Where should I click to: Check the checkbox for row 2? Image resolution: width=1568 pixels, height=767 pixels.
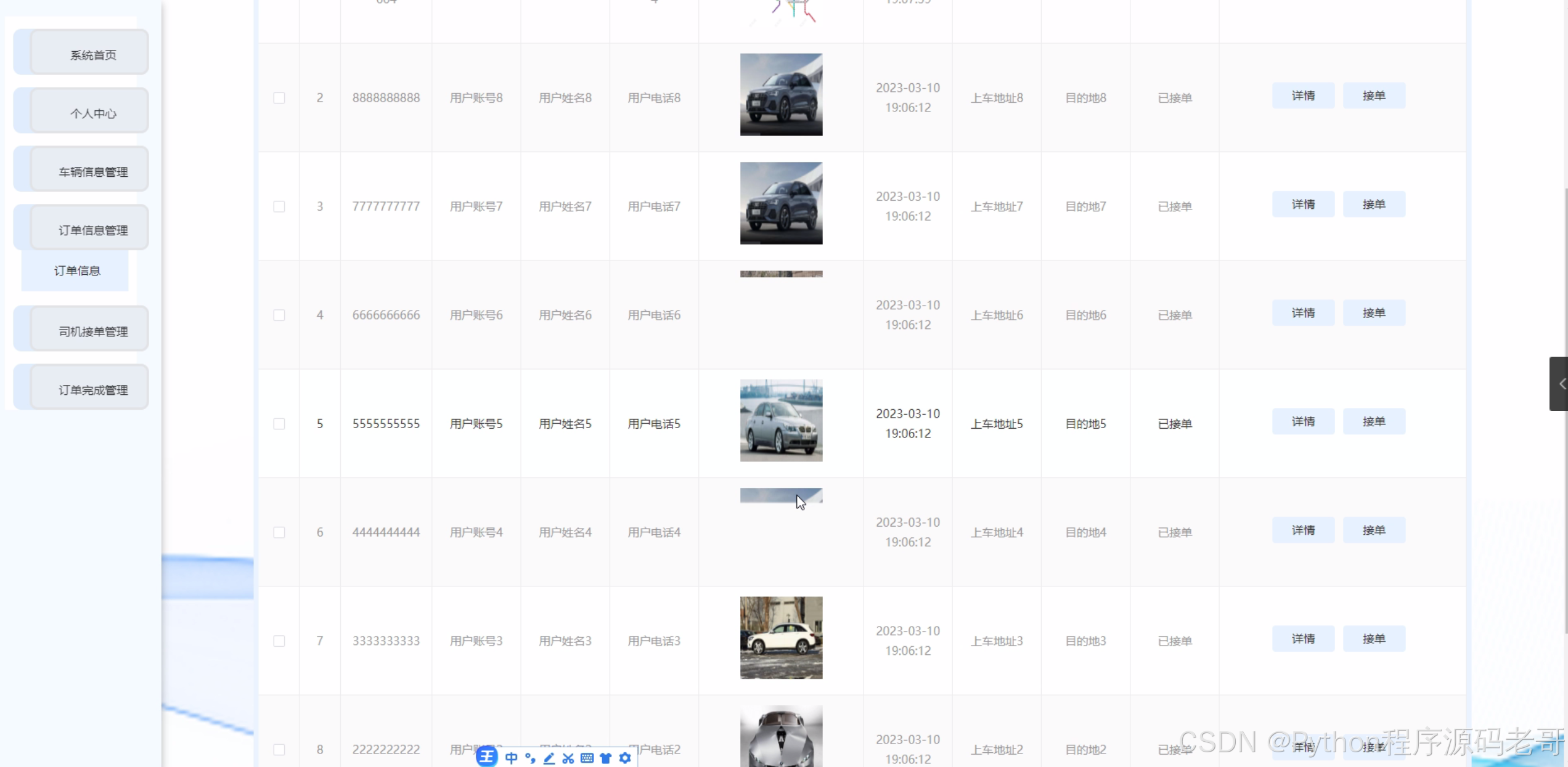tap(279, 98)
